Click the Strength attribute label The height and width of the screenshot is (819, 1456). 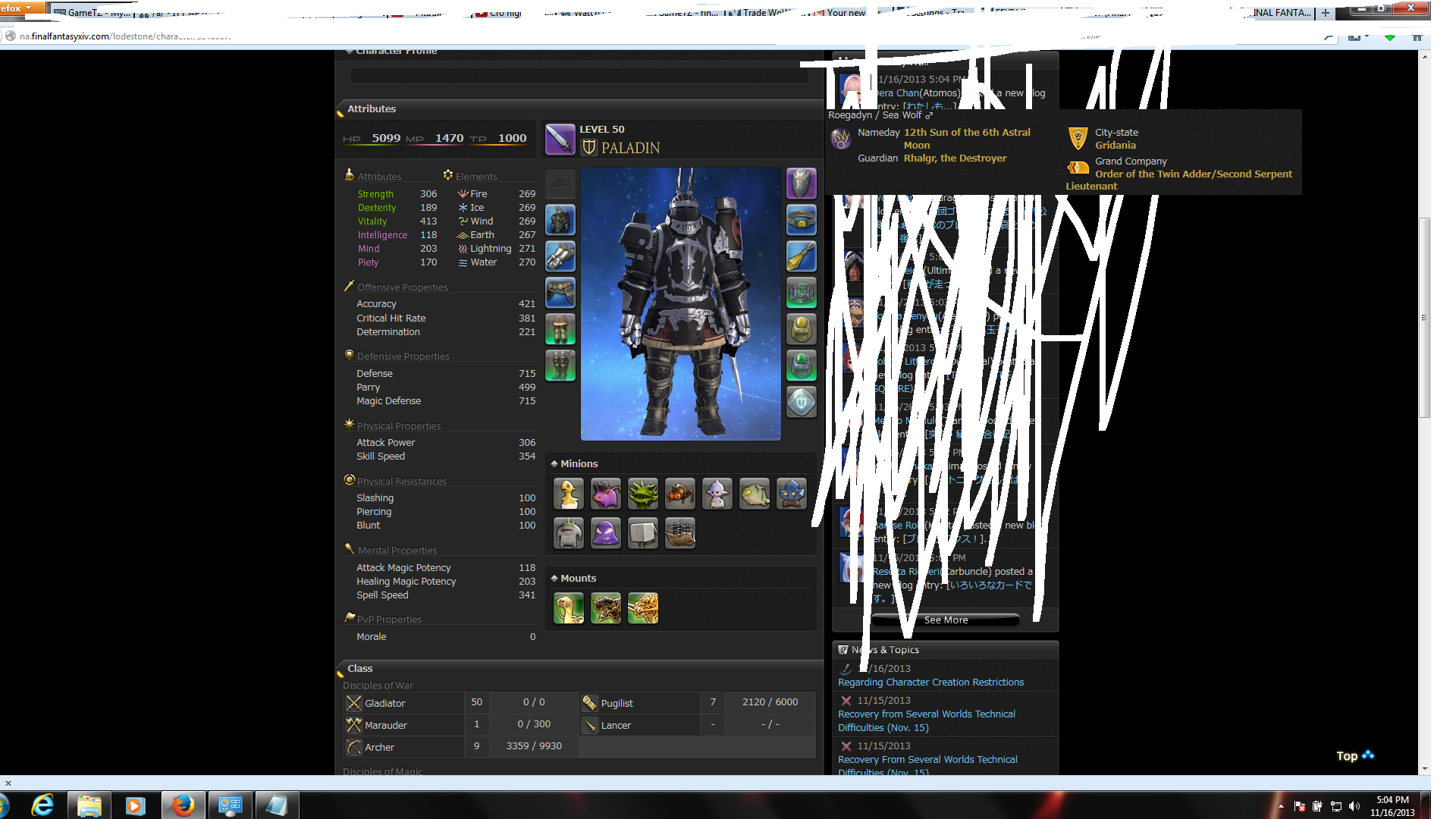[375, 194]
